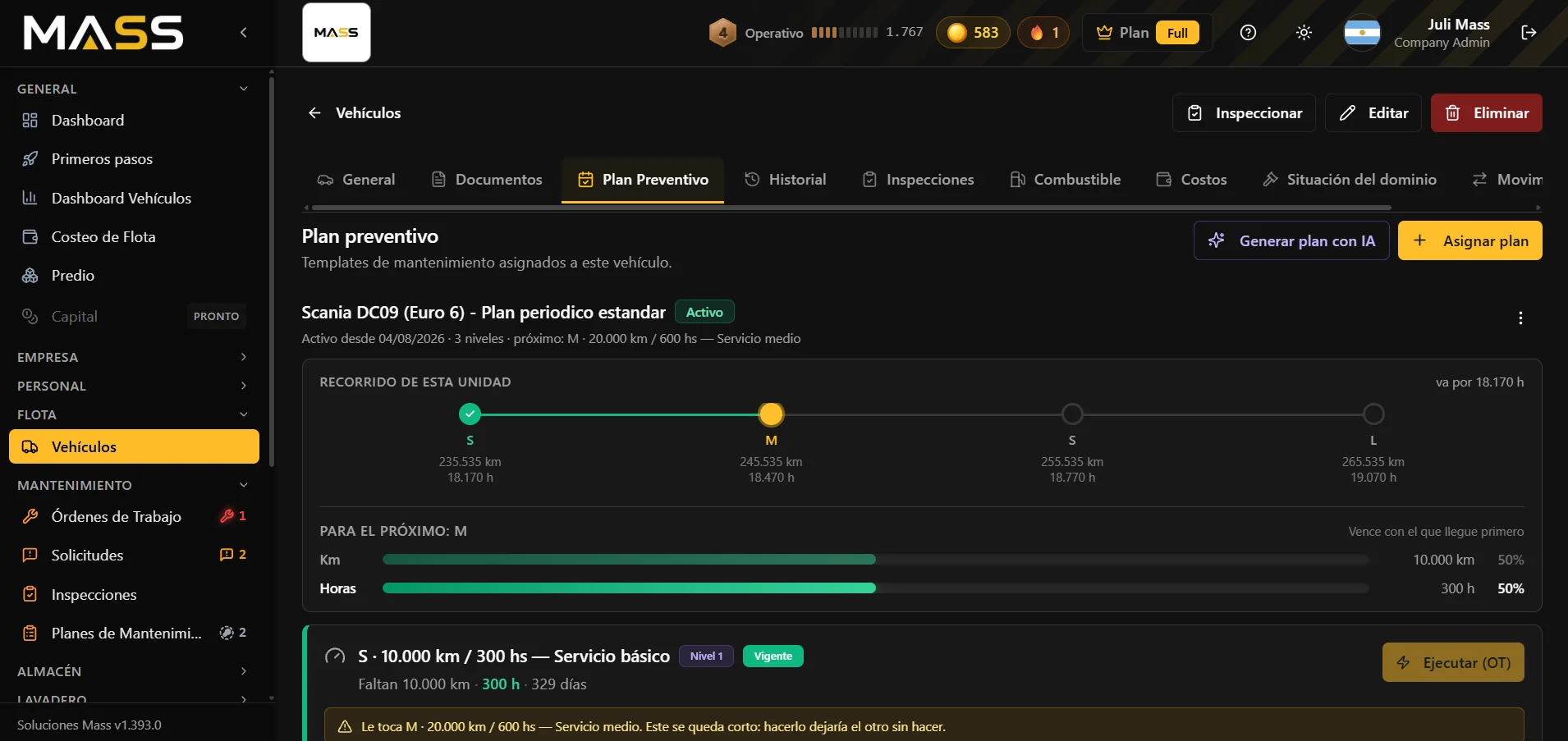Click the logout icon beside Juli Mass
This screenshot has height=741, width=1568.
coord(1529,33)
